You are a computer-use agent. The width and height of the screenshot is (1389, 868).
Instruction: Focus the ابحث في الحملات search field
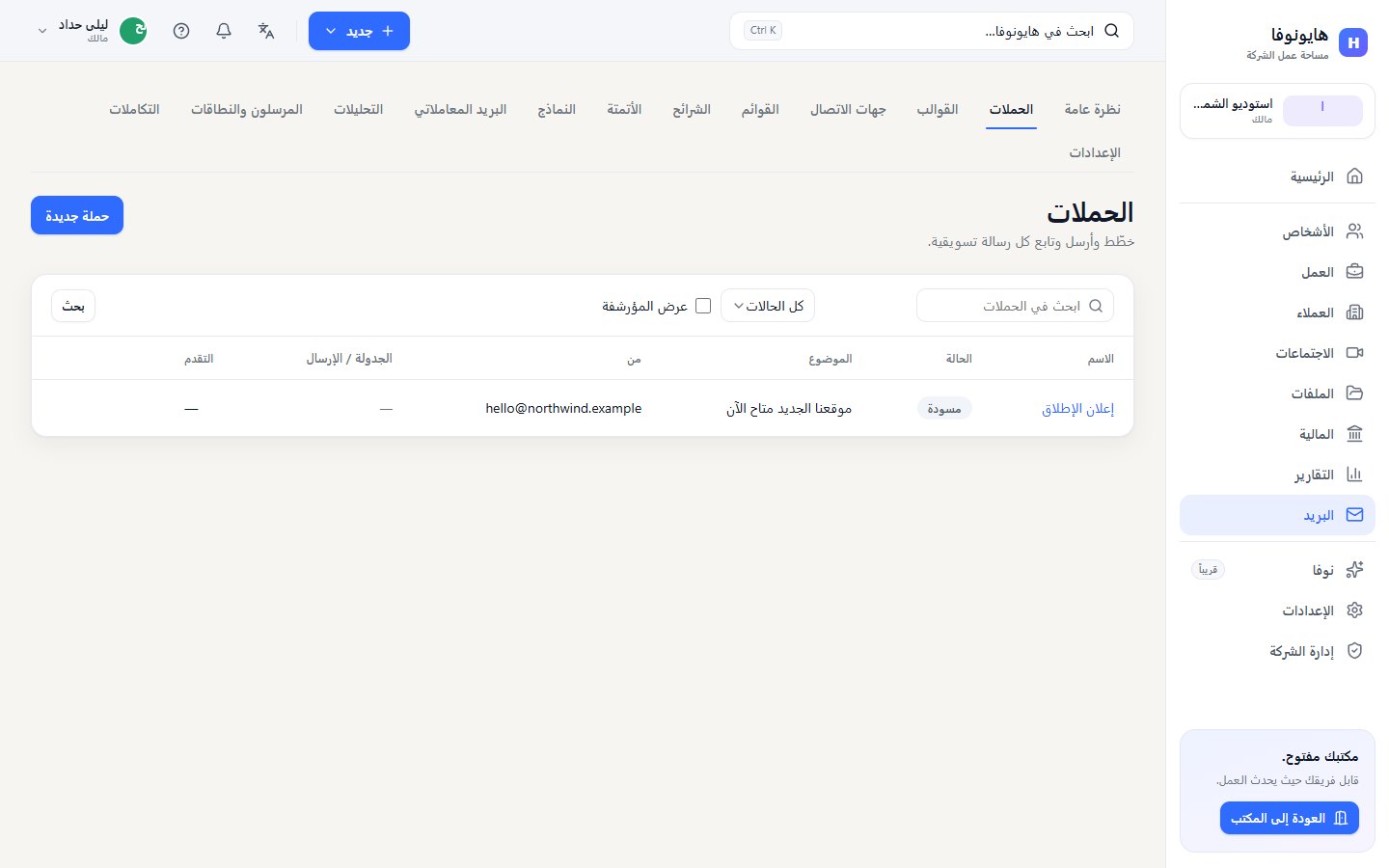[x=1015, y=306]
